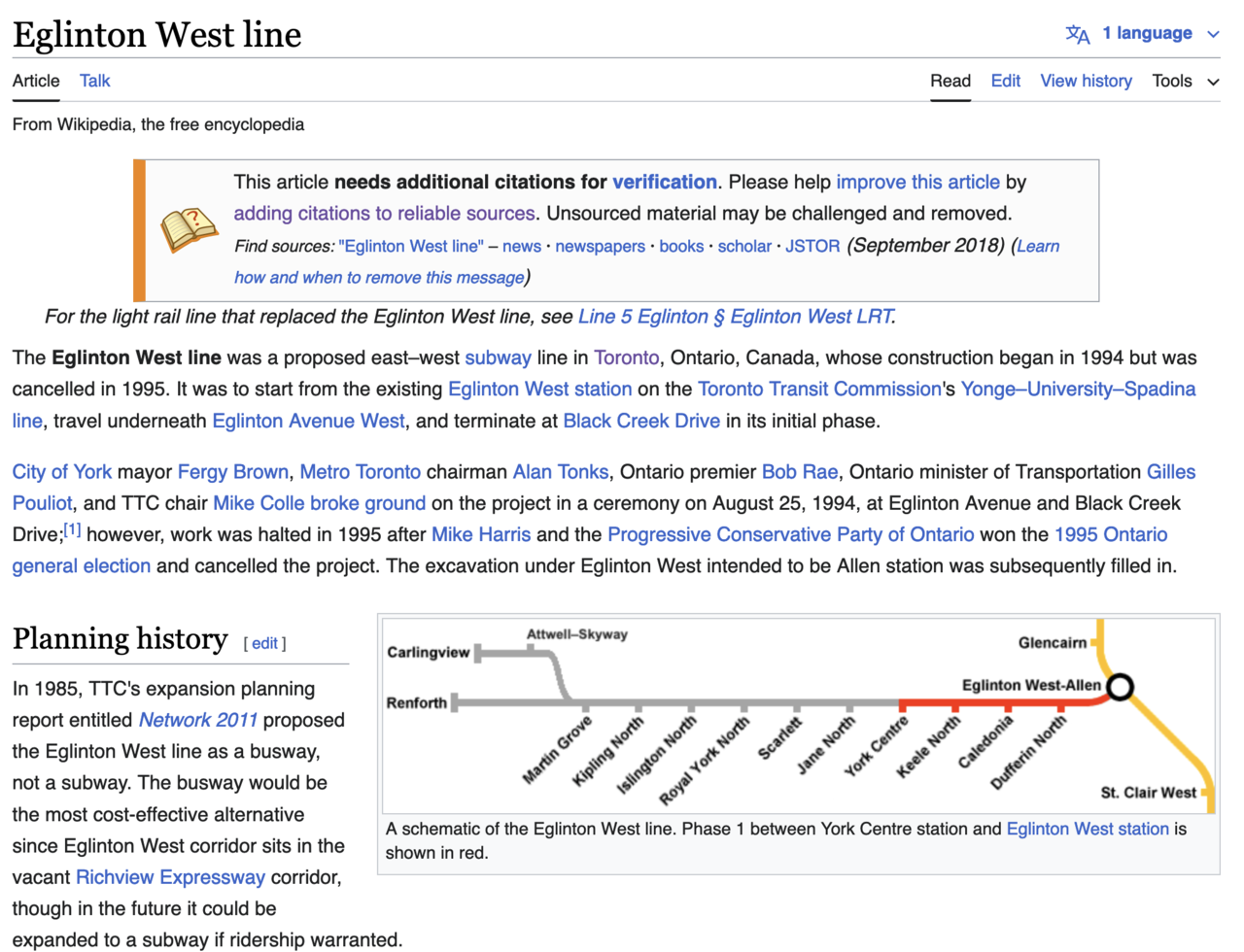Open the Eglinton West line schematic image
The height and width of the screenshot is (952, 1244).
[x=799, y=715]
